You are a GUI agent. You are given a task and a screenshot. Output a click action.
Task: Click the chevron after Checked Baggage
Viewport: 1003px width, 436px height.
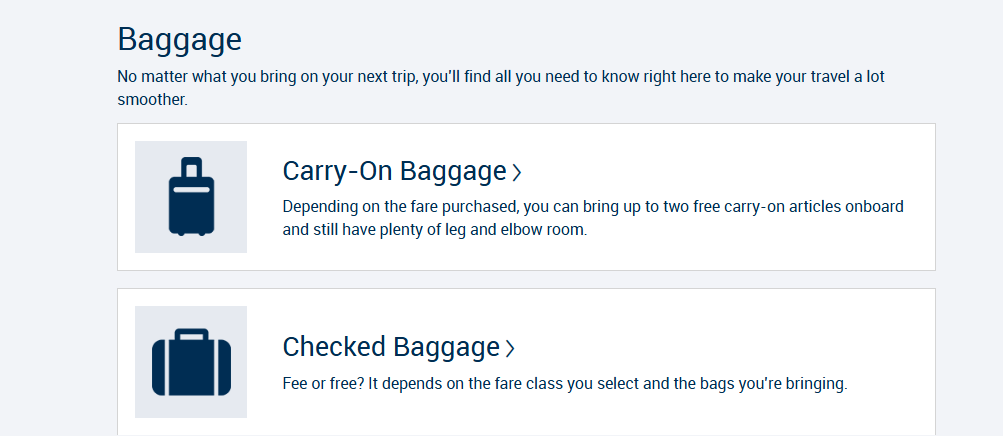click(x=510, y=348)
